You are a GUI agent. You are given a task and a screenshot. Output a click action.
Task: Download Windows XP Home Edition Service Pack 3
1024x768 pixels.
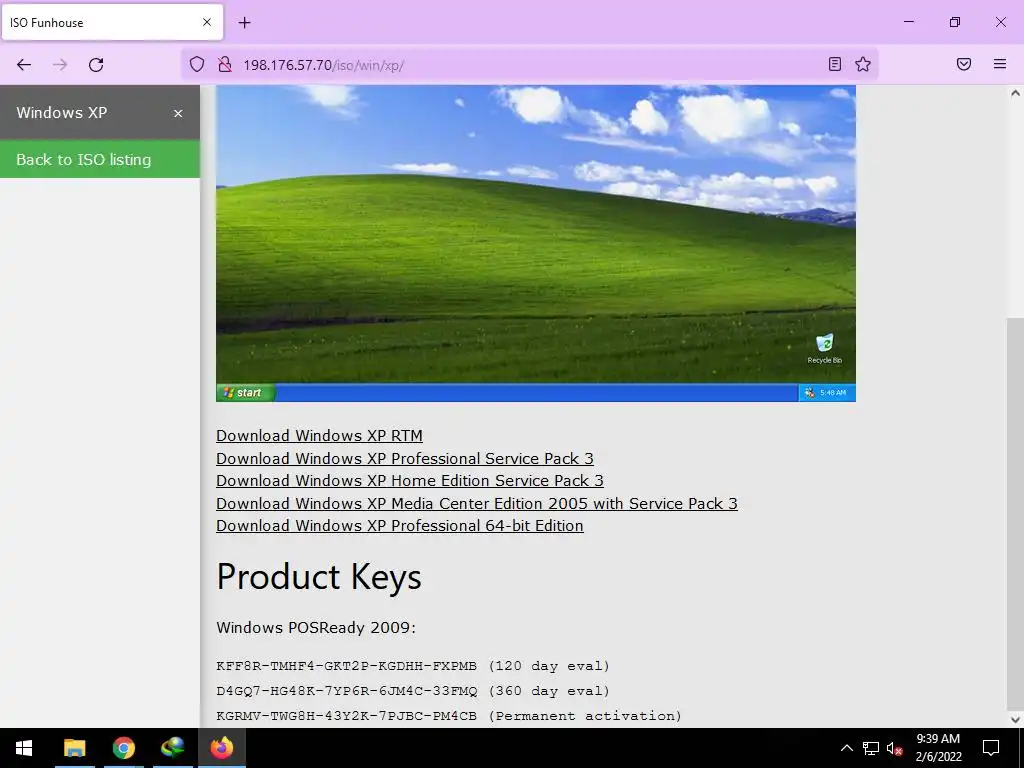tap(409, 481)
